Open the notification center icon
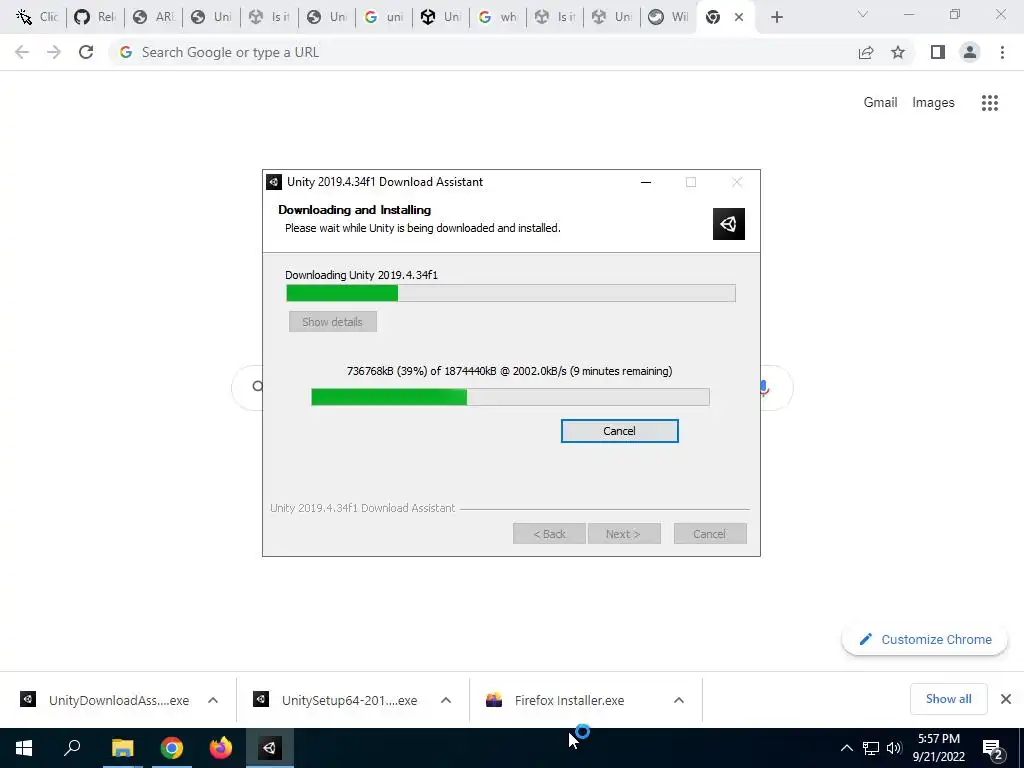This screenshot has height=768, width=1024. point(993,749)
